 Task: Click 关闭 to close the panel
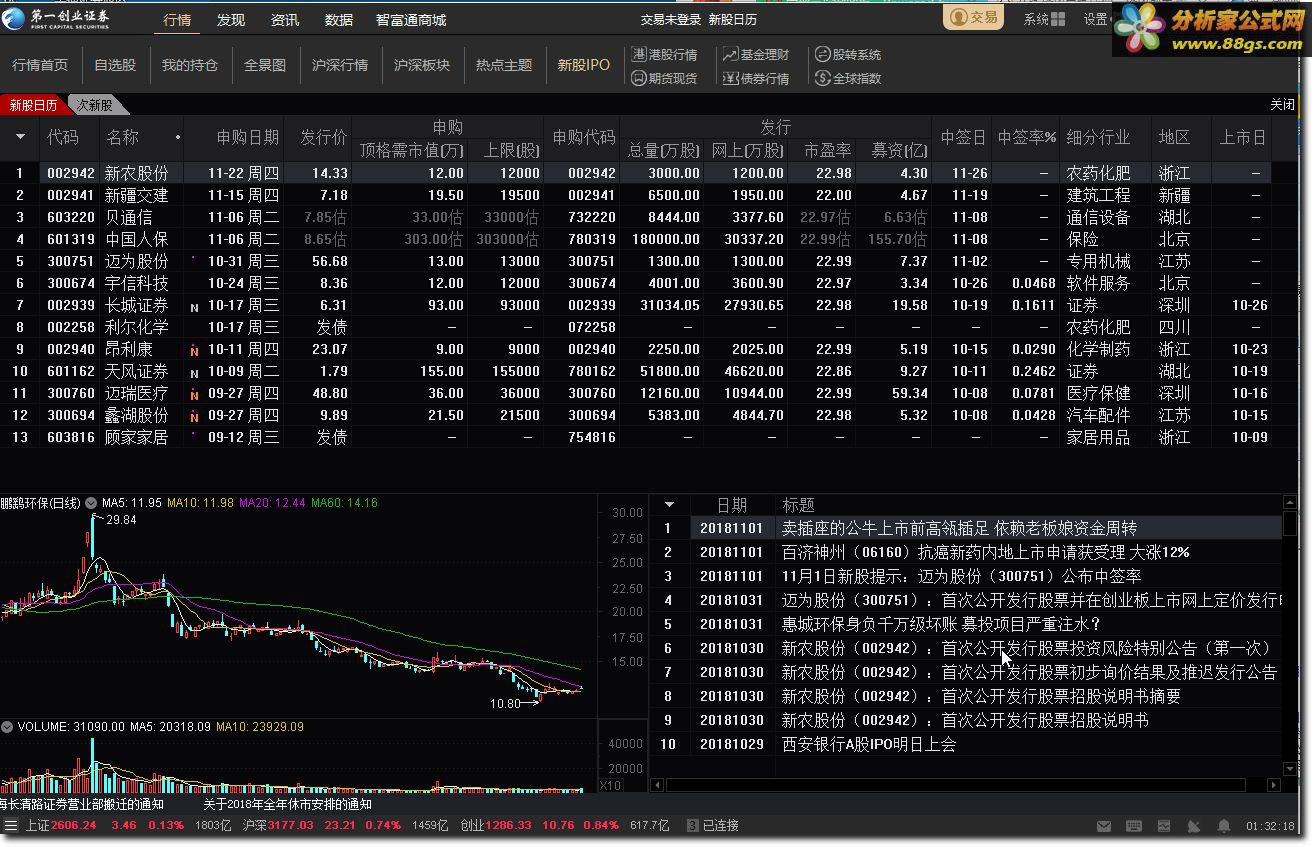tap(1282, 105)
